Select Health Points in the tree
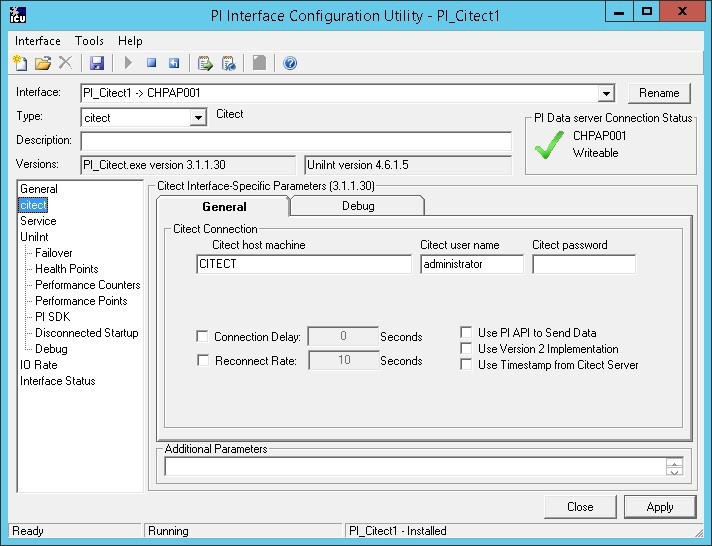Image resolution: width=712 pixels, height=546 pixels. click(67, 269)
